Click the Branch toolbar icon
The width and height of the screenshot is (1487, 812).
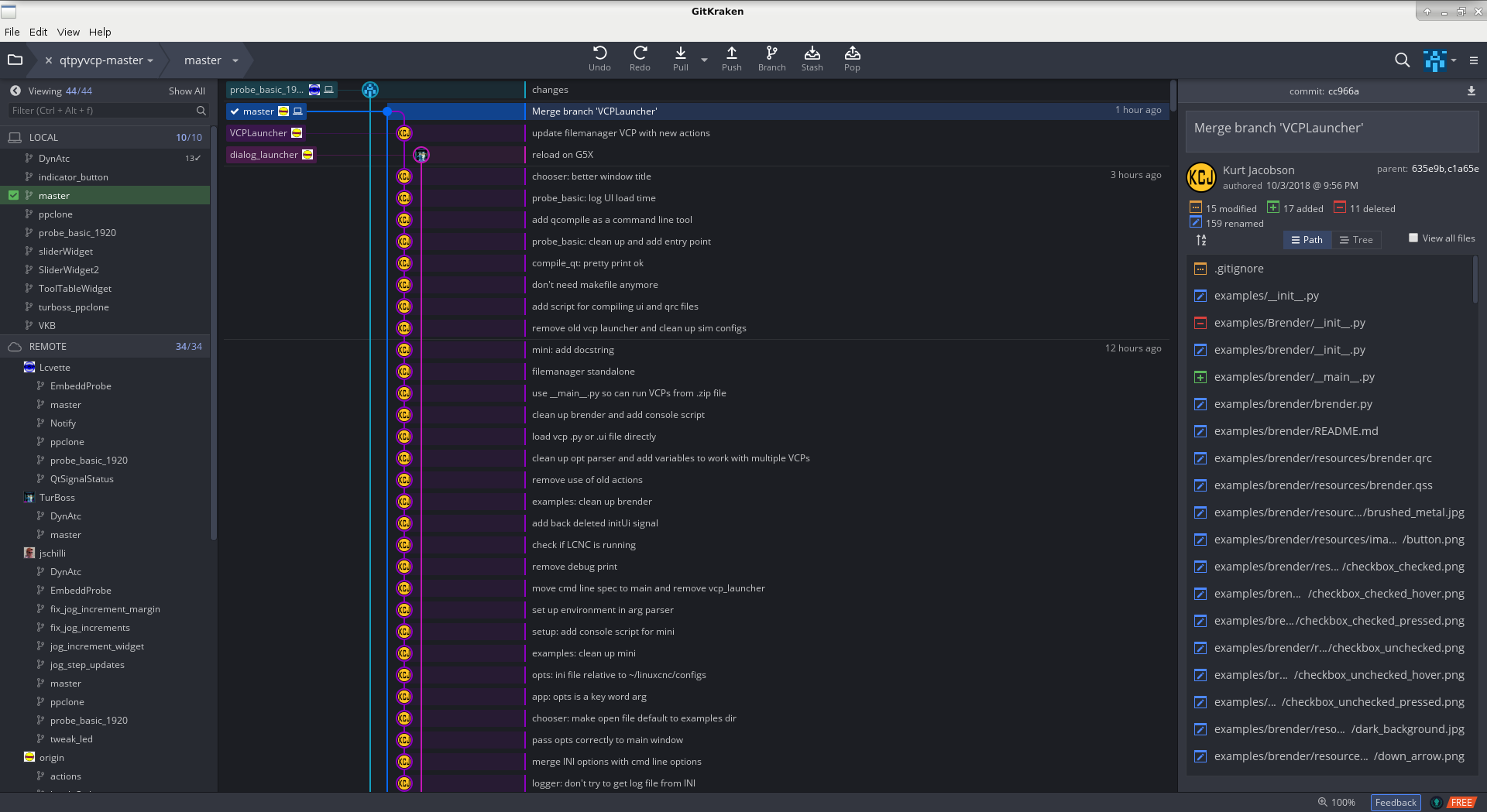[x=771, y=59]
